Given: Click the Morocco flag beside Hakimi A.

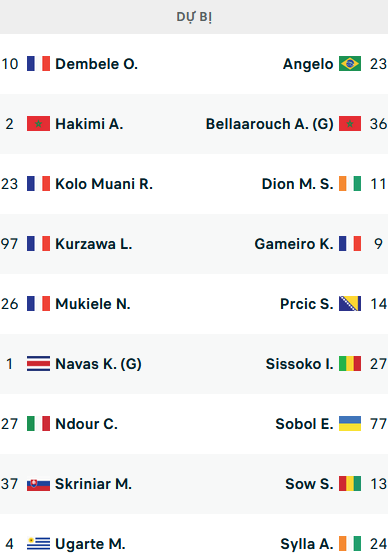Looking at the screenshot, I should 38,124.
